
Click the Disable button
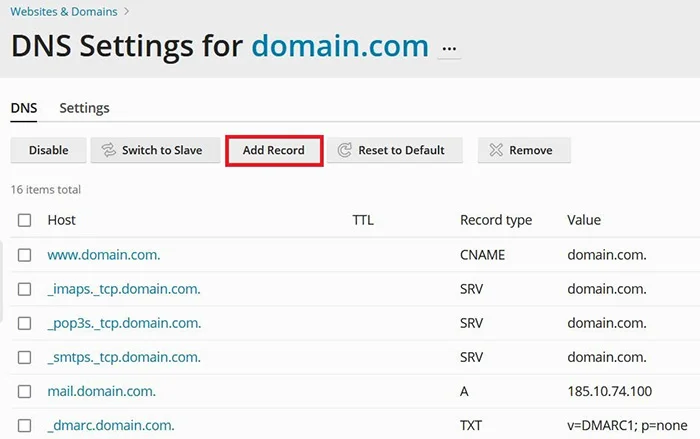tap(48, 151)
